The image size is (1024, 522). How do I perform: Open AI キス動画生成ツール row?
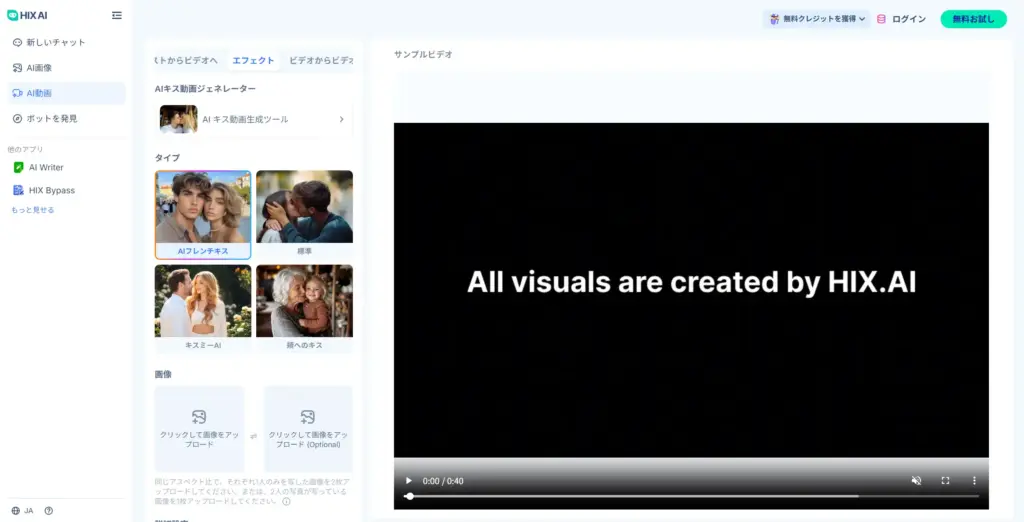[x=253, y=120]
